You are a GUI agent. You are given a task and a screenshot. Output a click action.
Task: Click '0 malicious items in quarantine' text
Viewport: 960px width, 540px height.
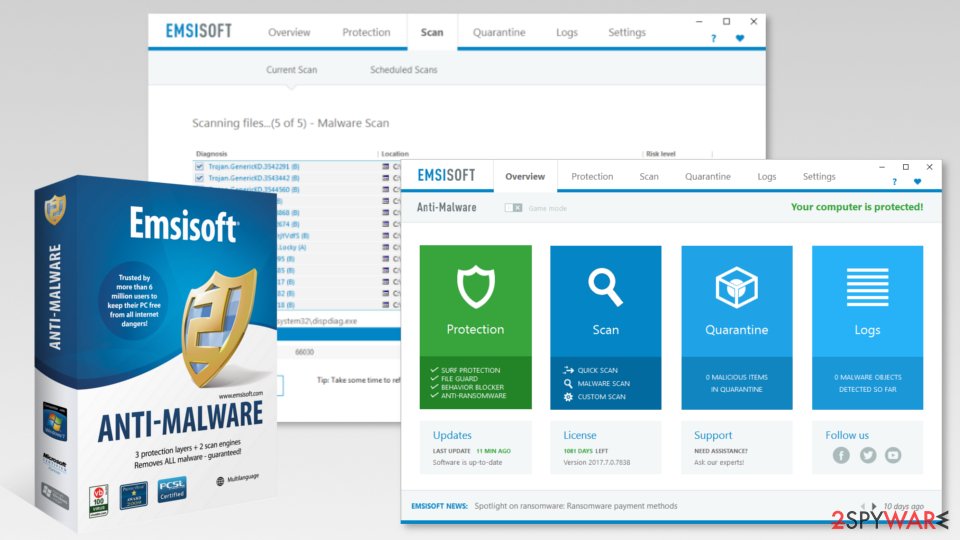pyautogui.click(x=737, y=383)
